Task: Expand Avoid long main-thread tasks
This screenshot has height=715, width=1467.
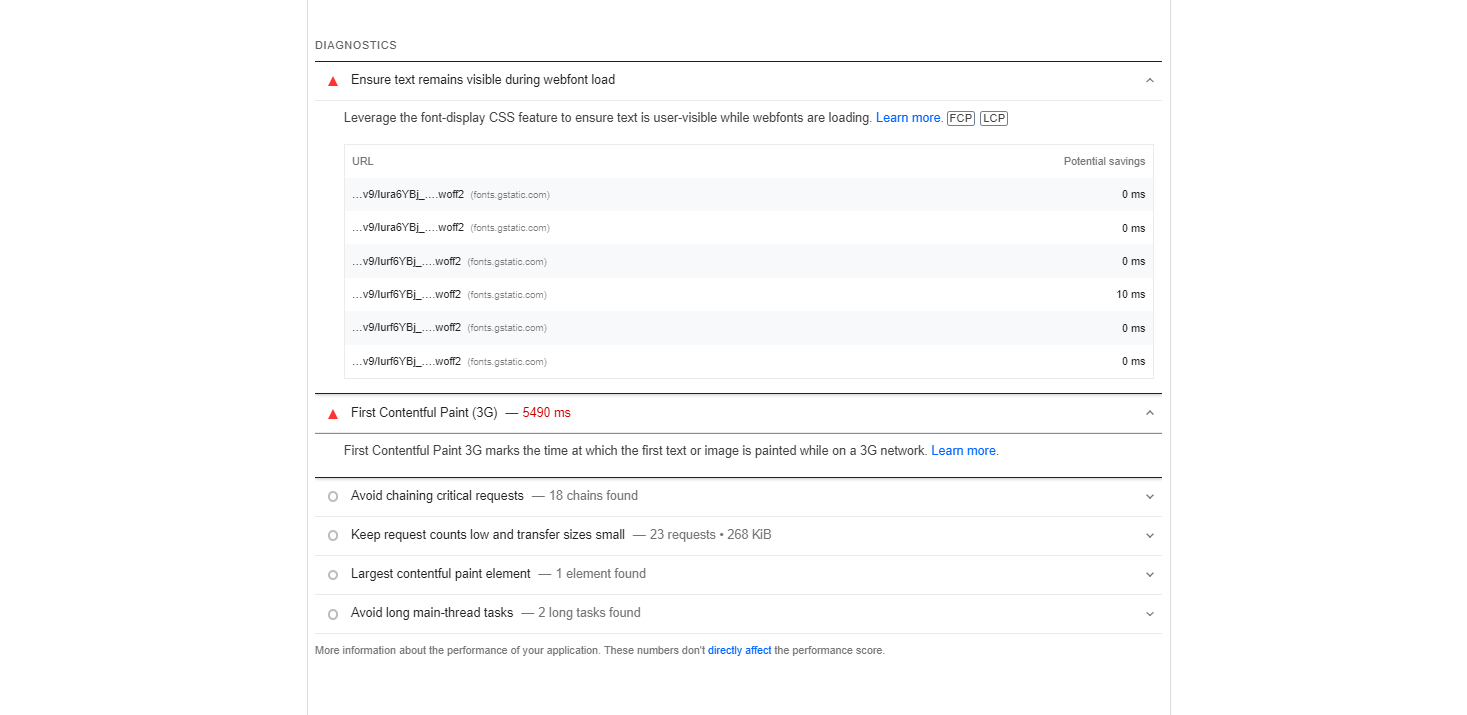Action: click(1149, 613)
